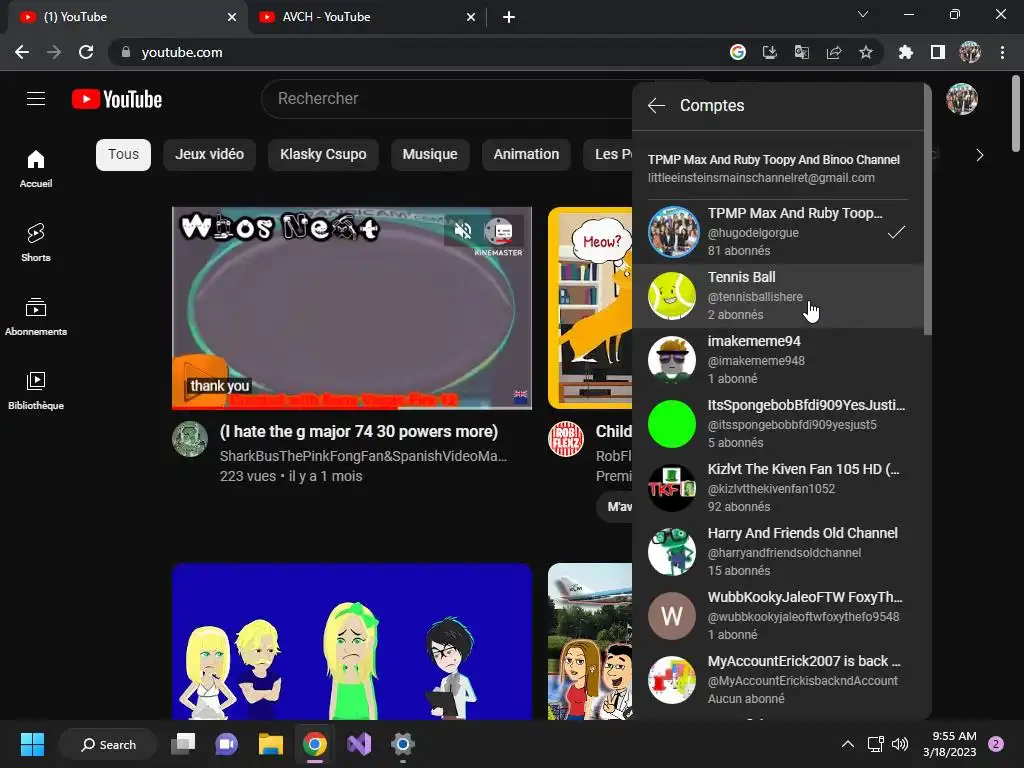Viewport: 1024px width, 768px height.
Task: Click browser back arrow
Action: pos(22,52)
